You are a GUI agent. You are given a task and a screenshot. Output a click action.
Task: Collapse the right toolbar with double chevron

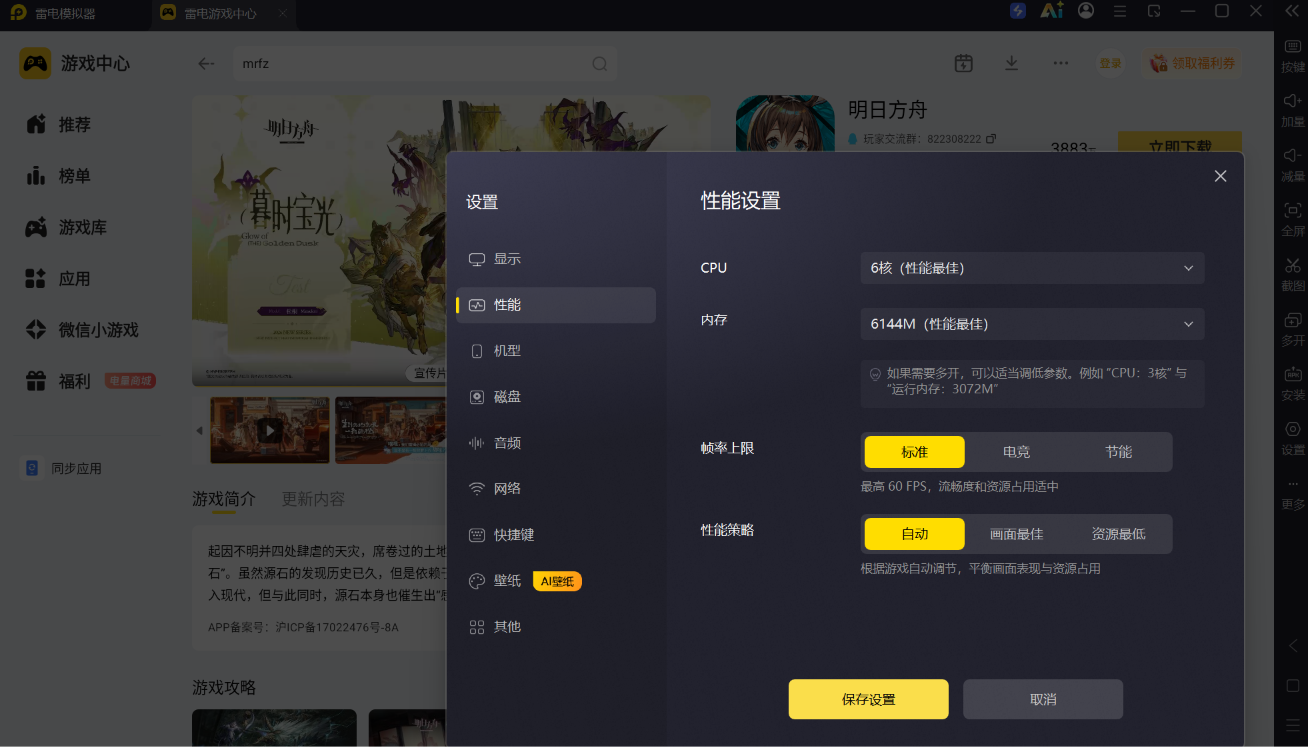pos(1293,13)
